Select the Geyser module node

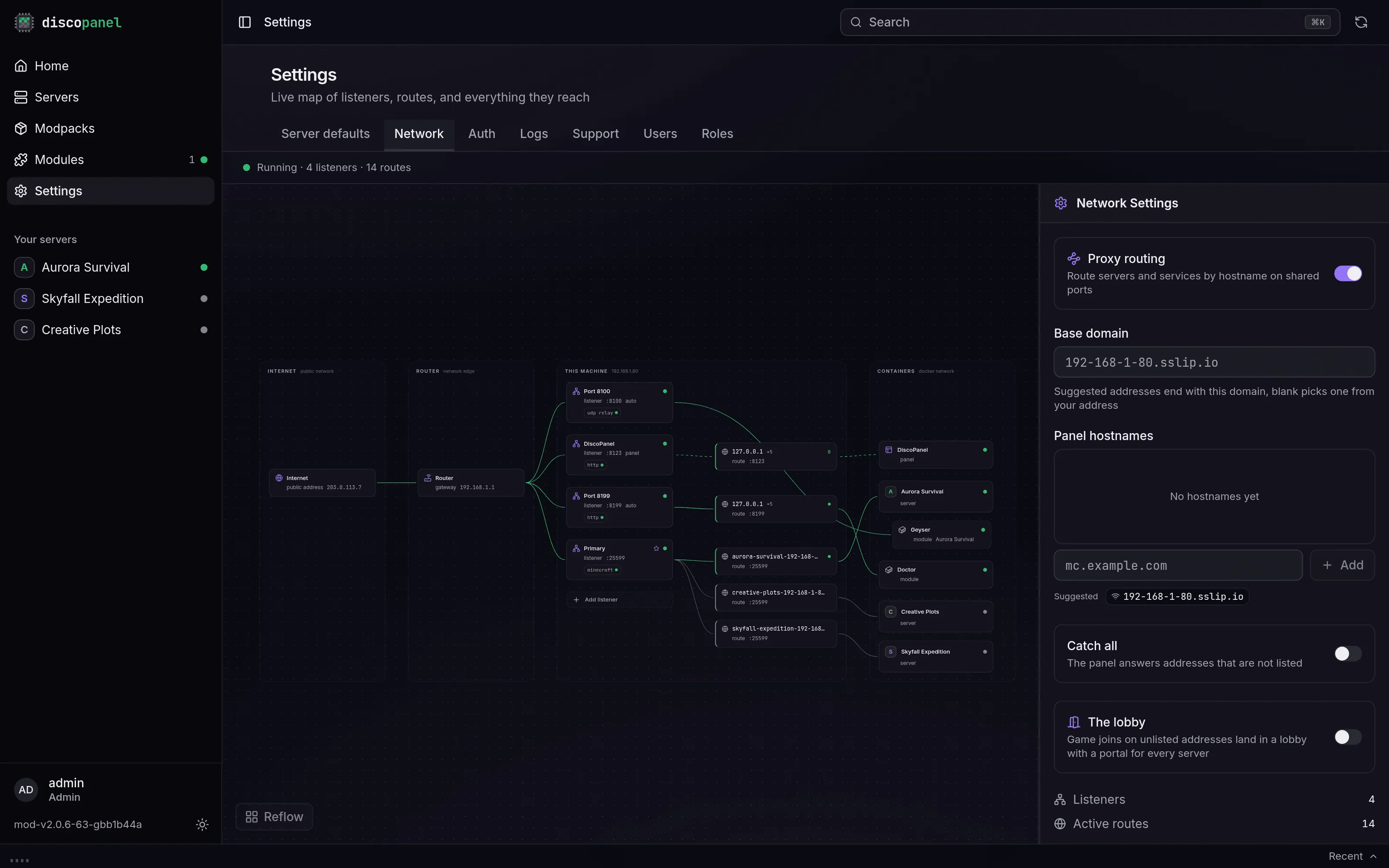(941, 534)
